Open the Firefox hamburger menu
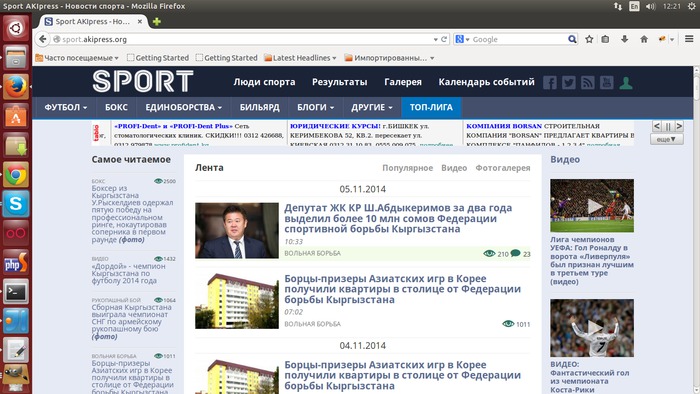Viewport: 700px width, 394px height. [689, 39]
